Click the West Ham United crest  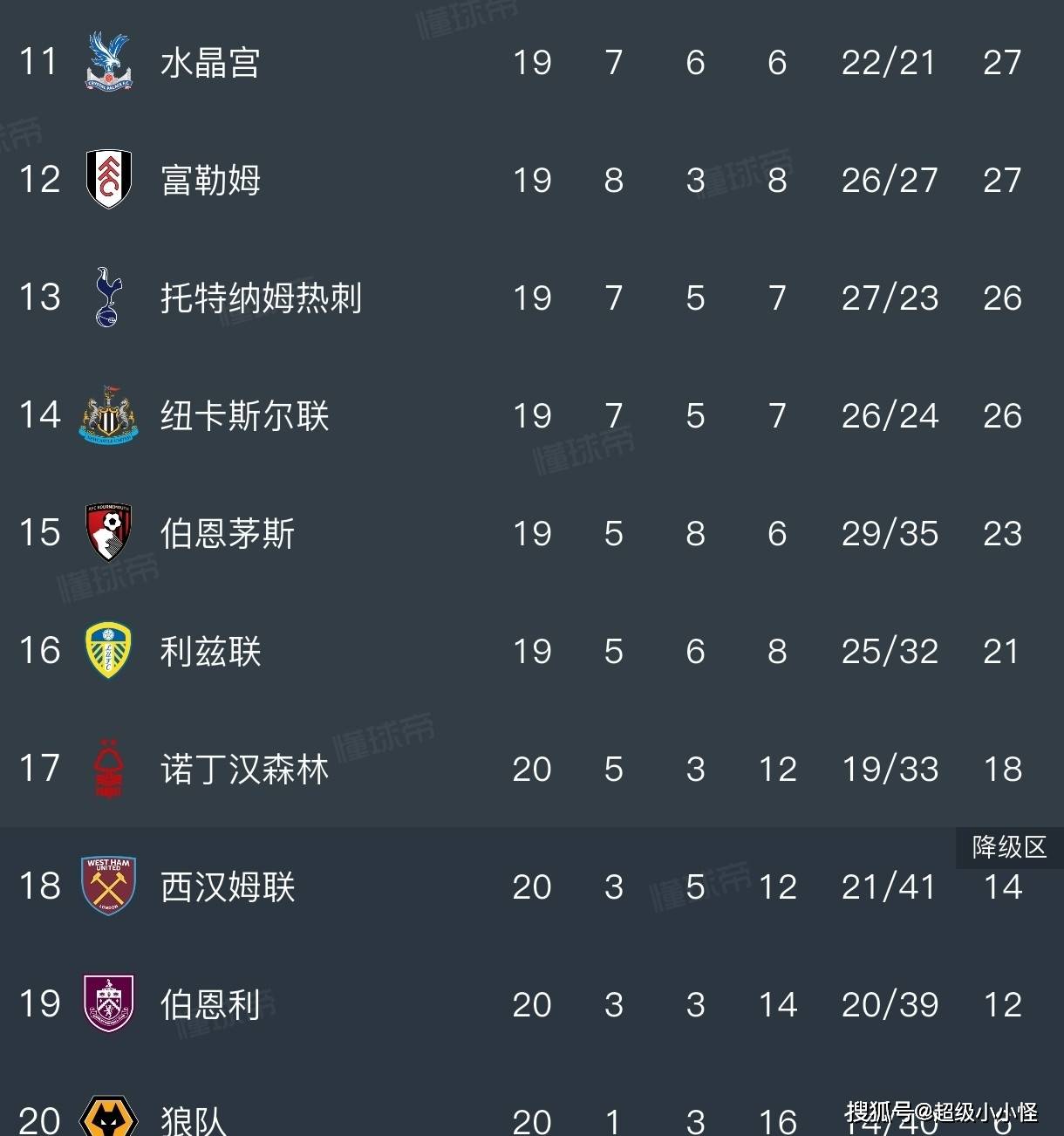(x=109, y=886)
